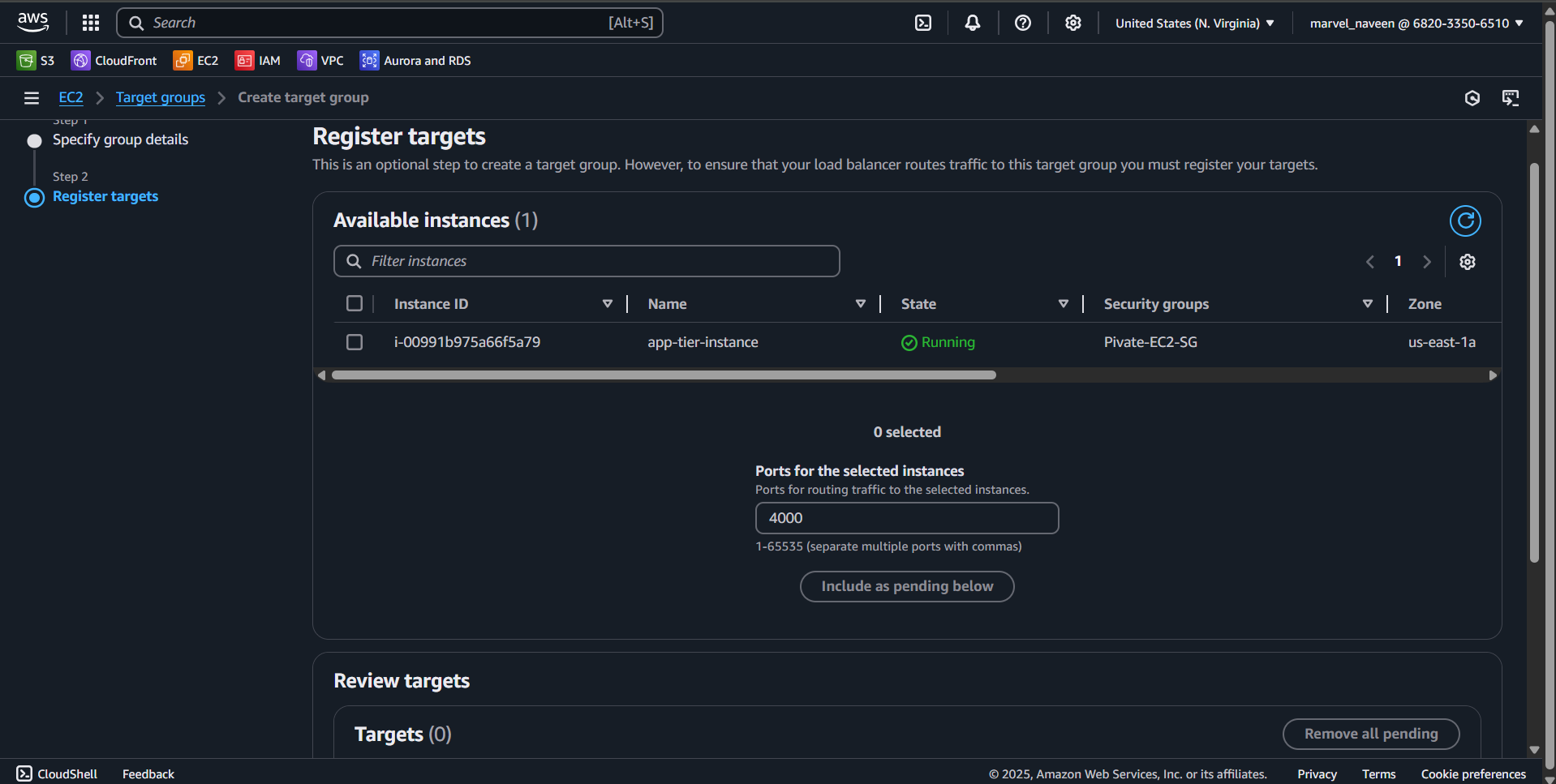Sort by Name column arrow
The width and height of the screenshot is (1556, 784).
861,304
